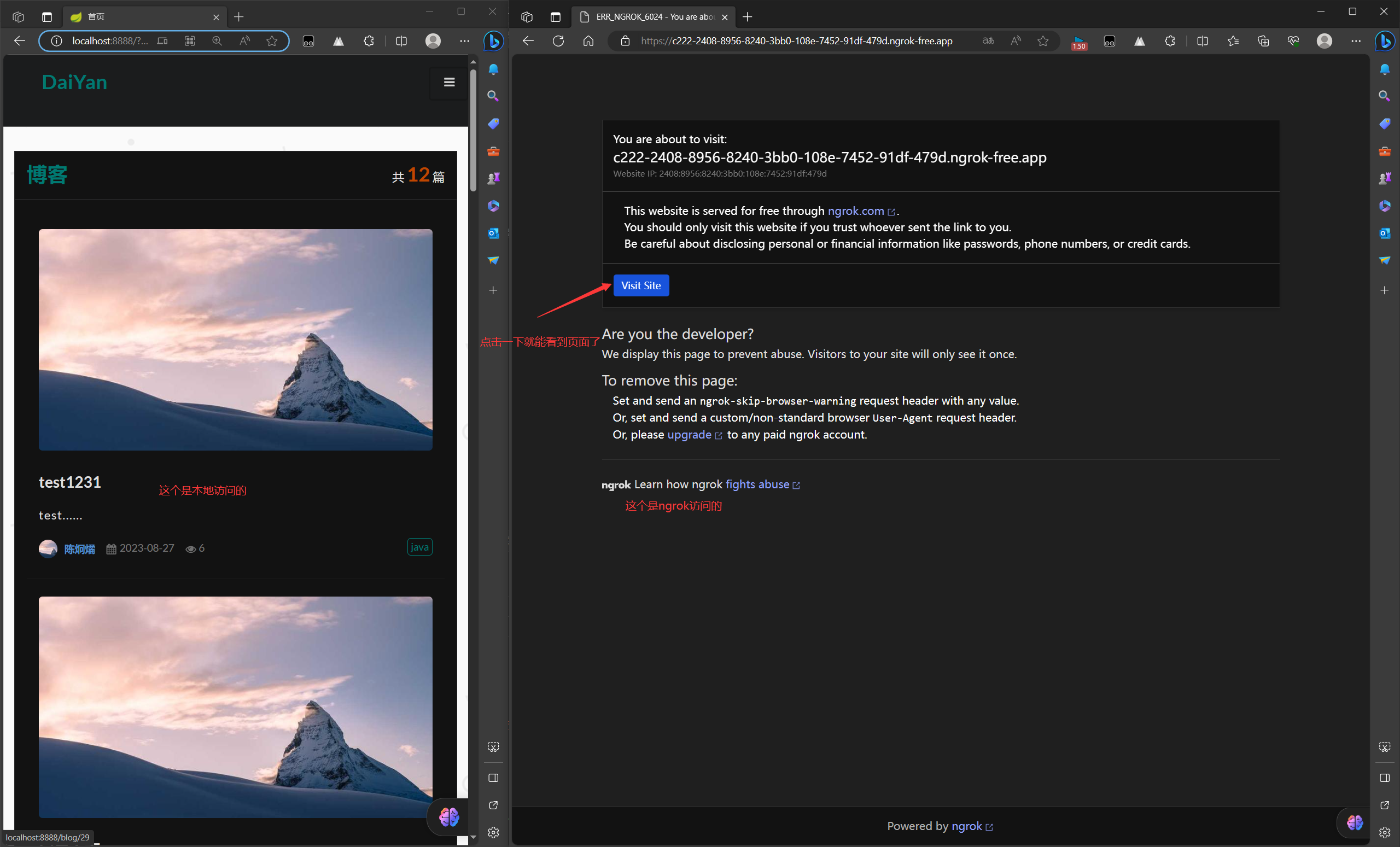Add ngrok page to favorites with star
This screenshot has height=847, width=1400.
click(1042, 41)
